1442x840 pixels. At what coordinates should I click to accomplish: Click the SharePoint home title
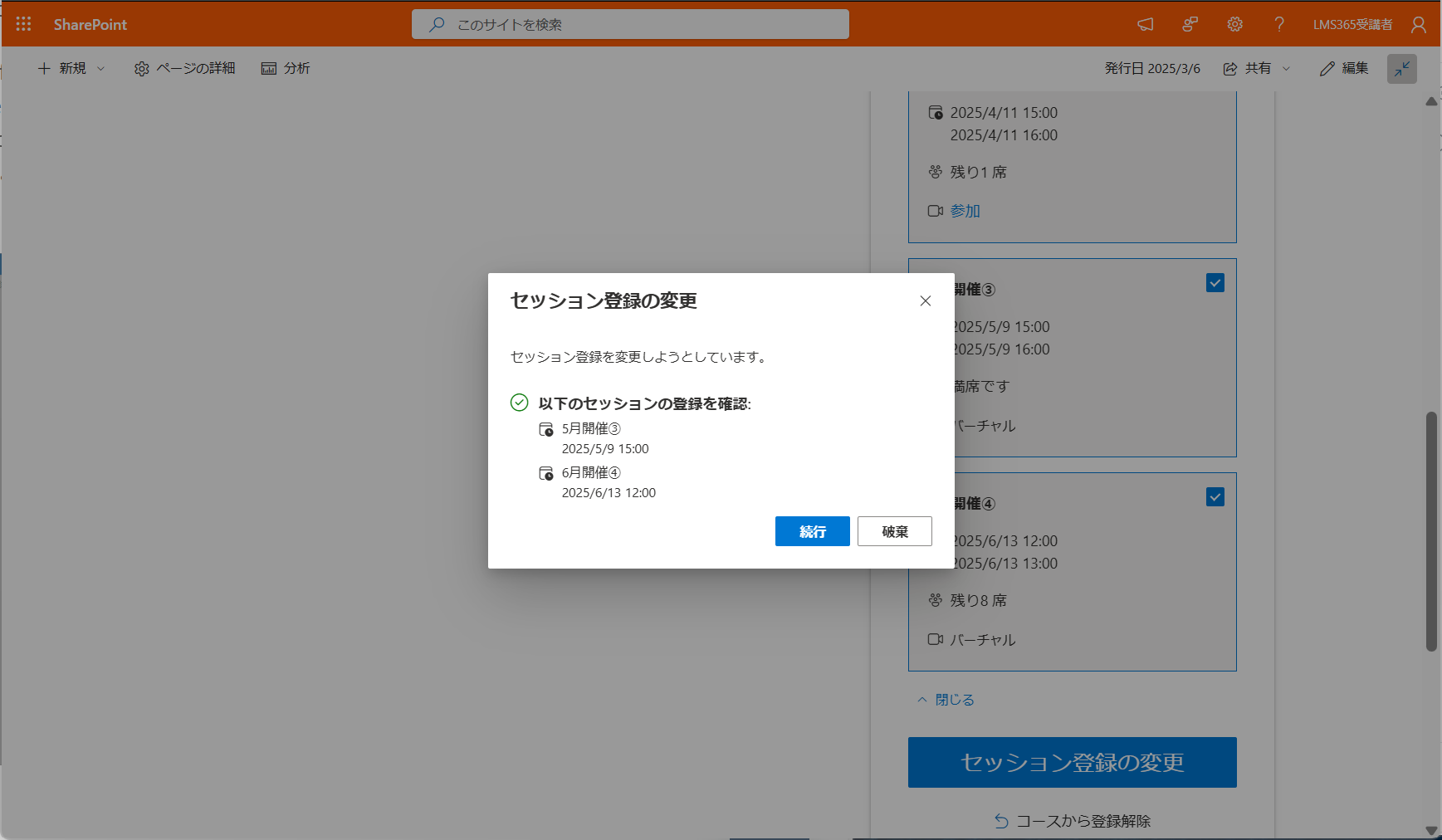click(90, 25)
